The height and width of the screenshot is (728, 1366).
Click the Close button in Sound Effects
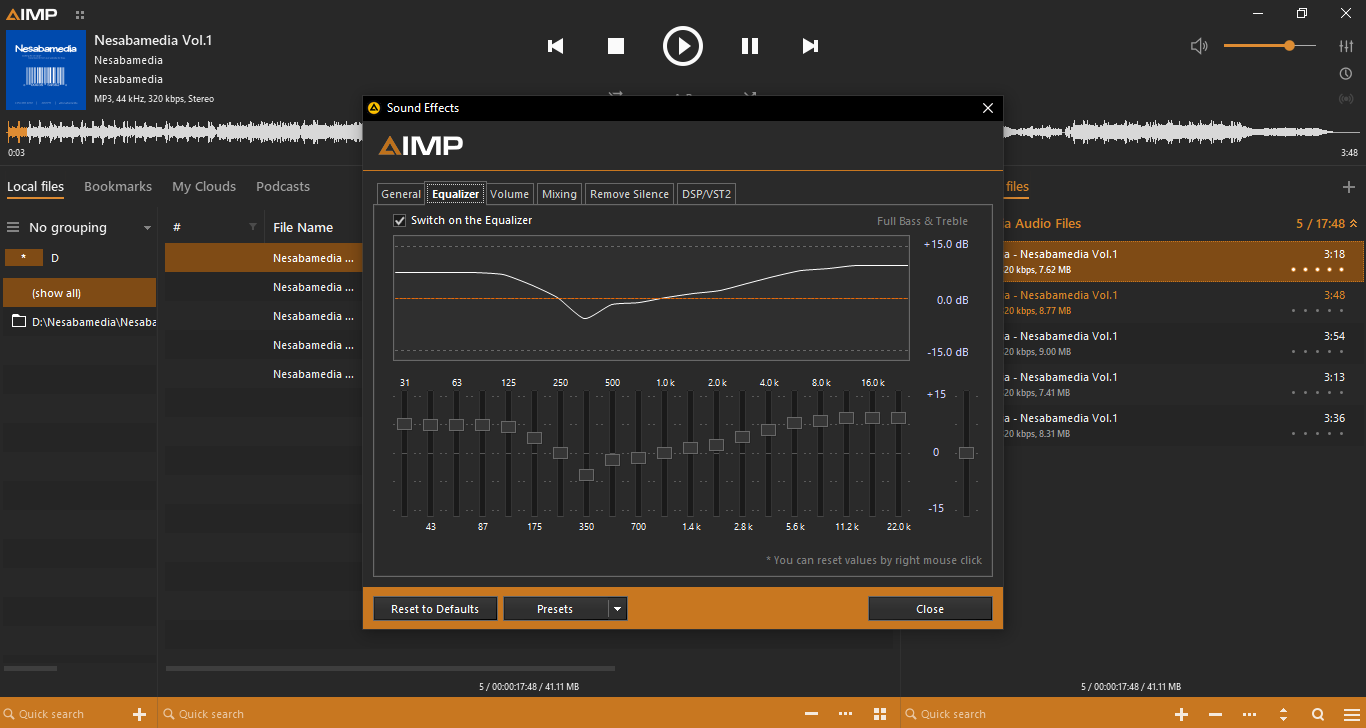[x=929, y=609]
